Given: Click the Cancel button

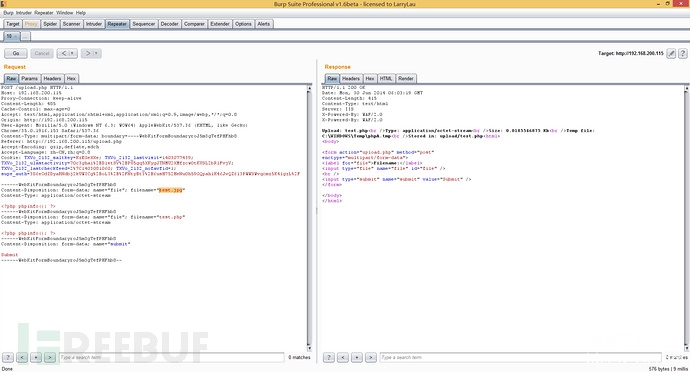Looking at the screenshot, I should pos(42,54).
